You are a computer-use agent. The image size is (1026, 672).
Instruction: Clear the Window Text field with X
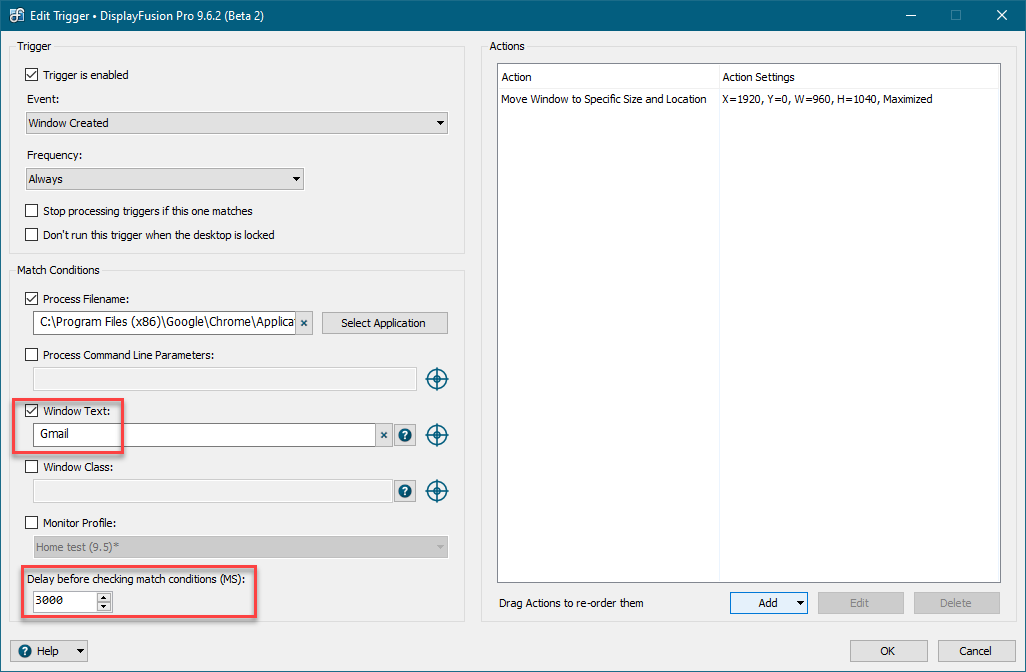pos(383,435)
